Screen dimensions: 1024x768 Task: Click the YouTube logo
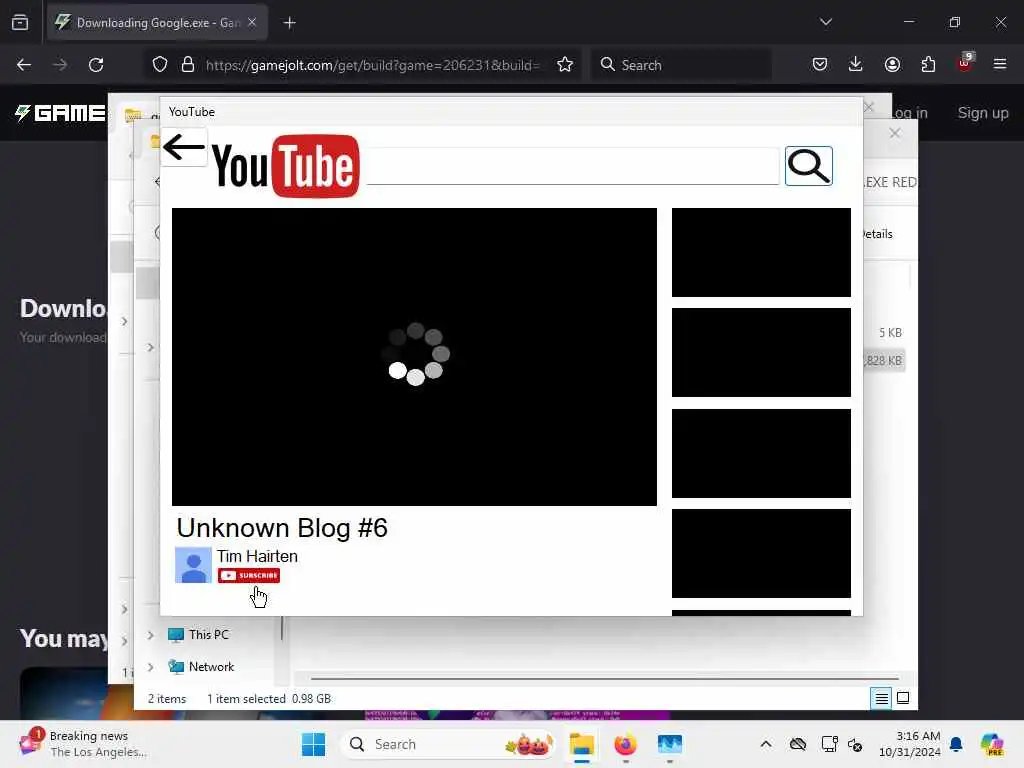click(x=285, y=166)
